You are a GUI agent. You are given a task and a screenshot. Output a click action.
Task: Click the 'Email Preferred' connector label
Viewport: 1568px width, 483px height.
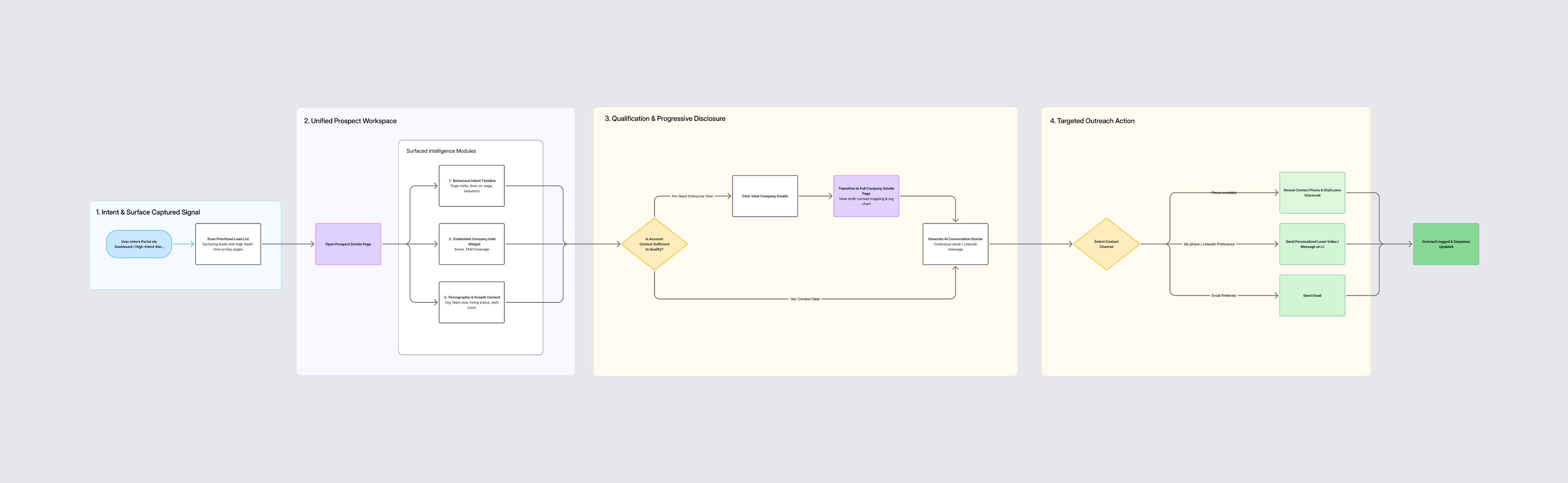(x=1223, y=296)
